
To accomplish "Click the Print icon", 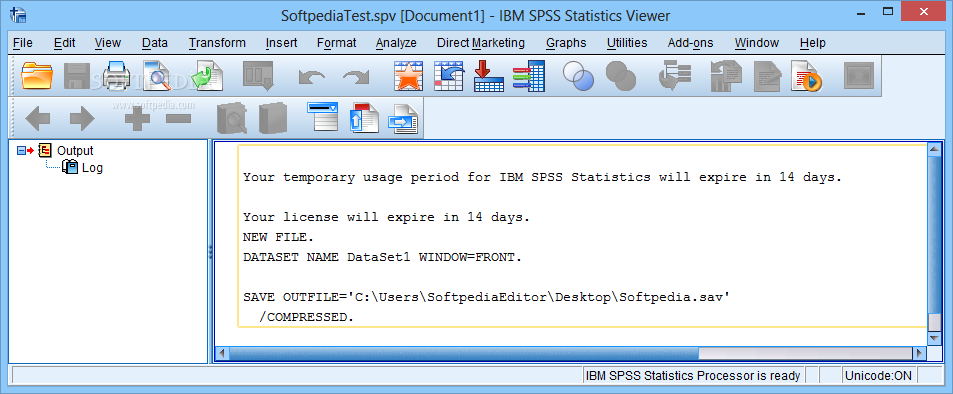I will [x=117, y=76].
